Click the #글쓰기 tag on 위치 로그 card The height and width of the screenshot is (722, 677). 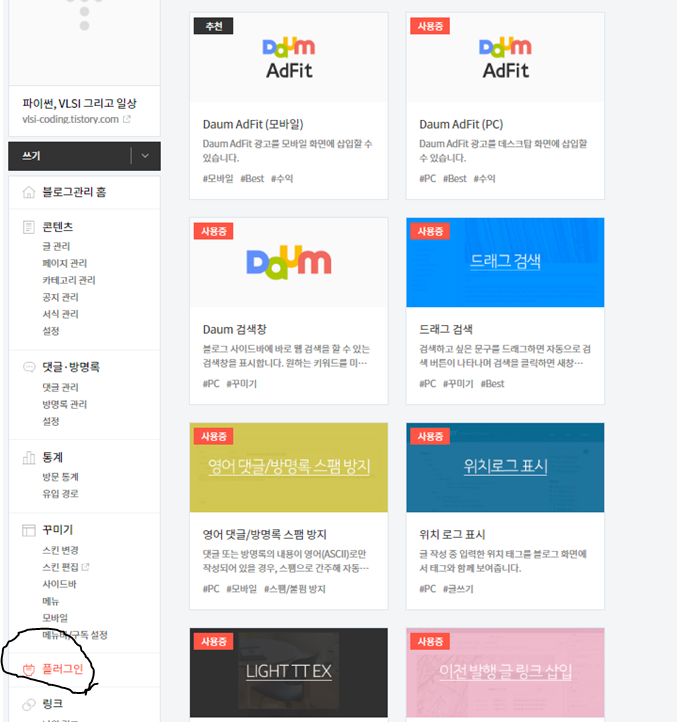(458, 589)
